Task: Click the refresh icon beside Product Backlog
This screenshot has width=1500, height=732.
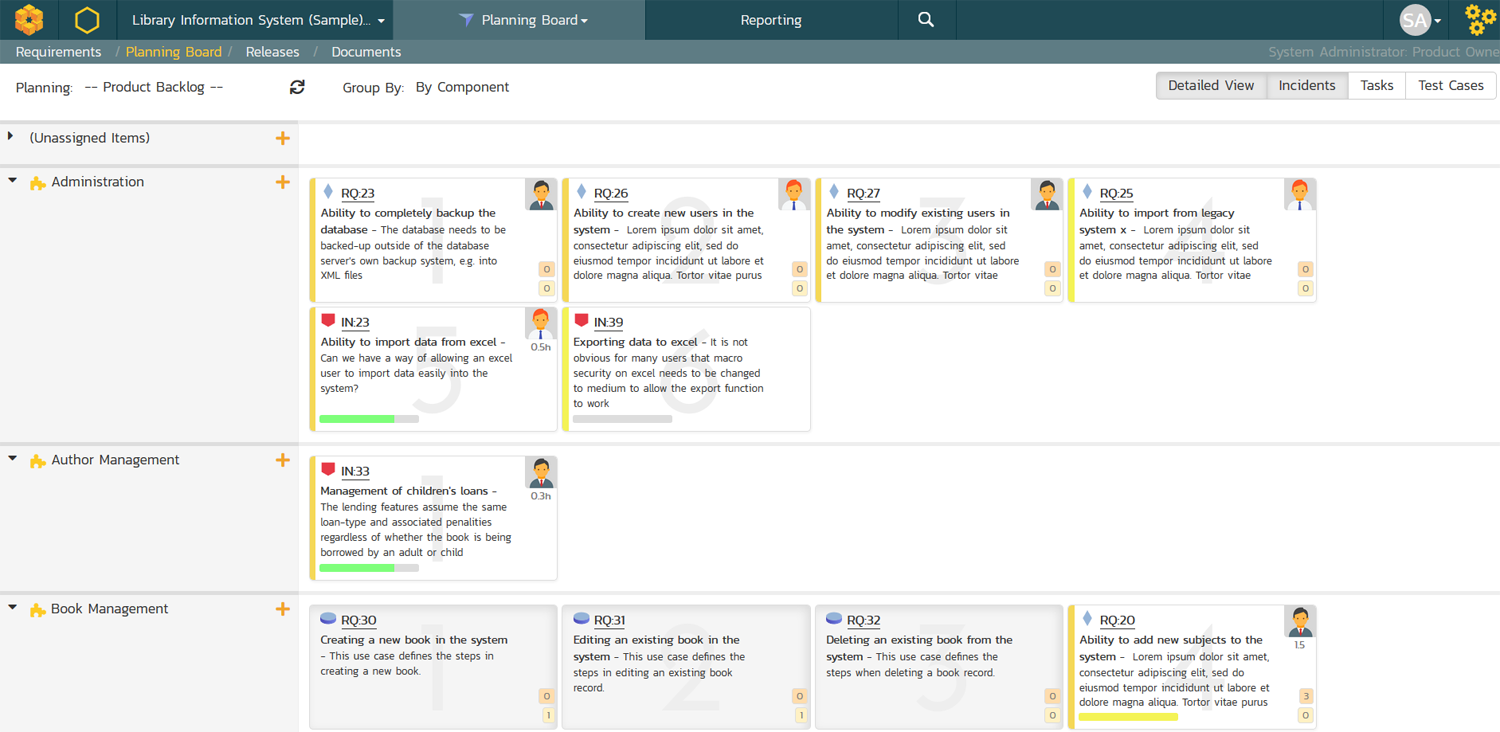Action: tap(297, 87)
